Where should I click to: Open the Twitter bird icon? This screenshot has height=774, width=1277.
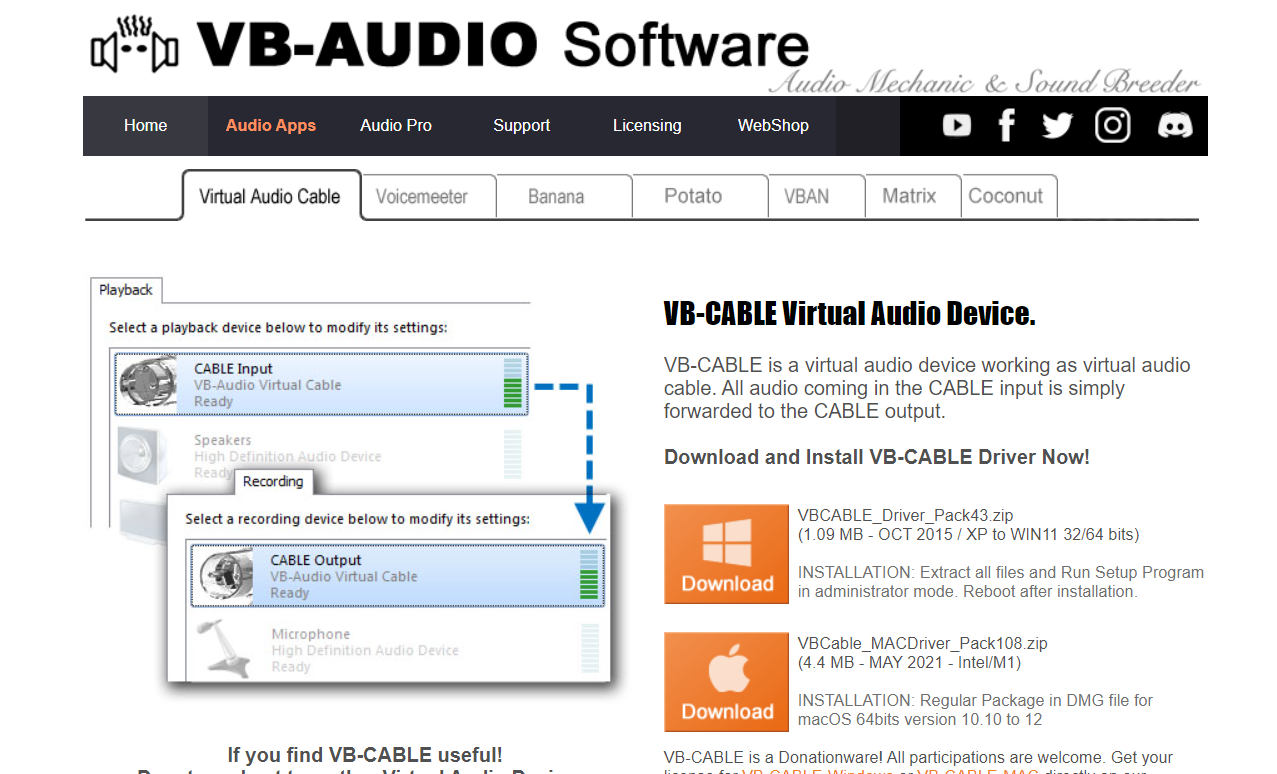pyautogui.click(x=1057, y=125)
